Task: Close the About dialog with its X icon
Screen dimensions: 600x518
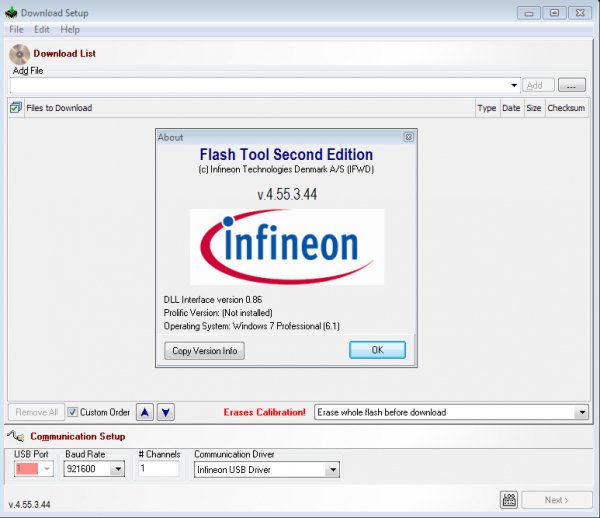Action: click(408, 137)
